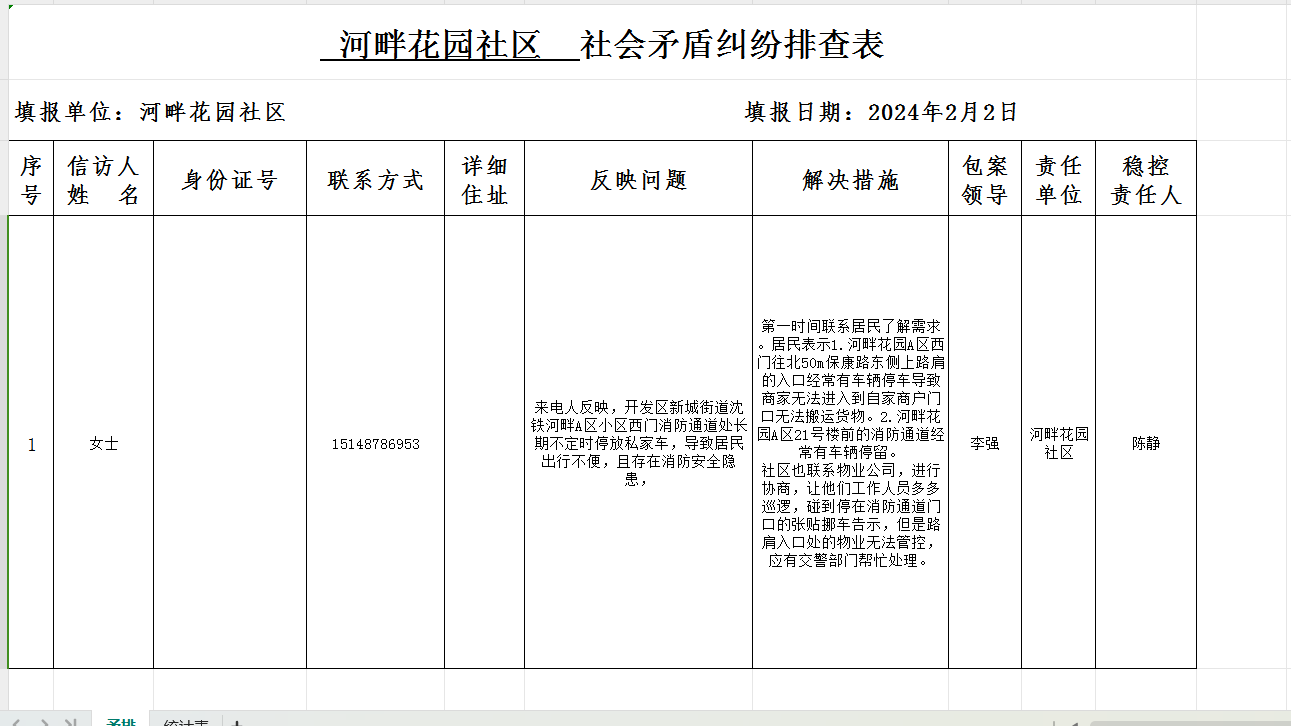The height and width of the screenshot is (726, 1291).
Task: Select the 稳控责任人 header cell
Action: tap(1146, 179)
